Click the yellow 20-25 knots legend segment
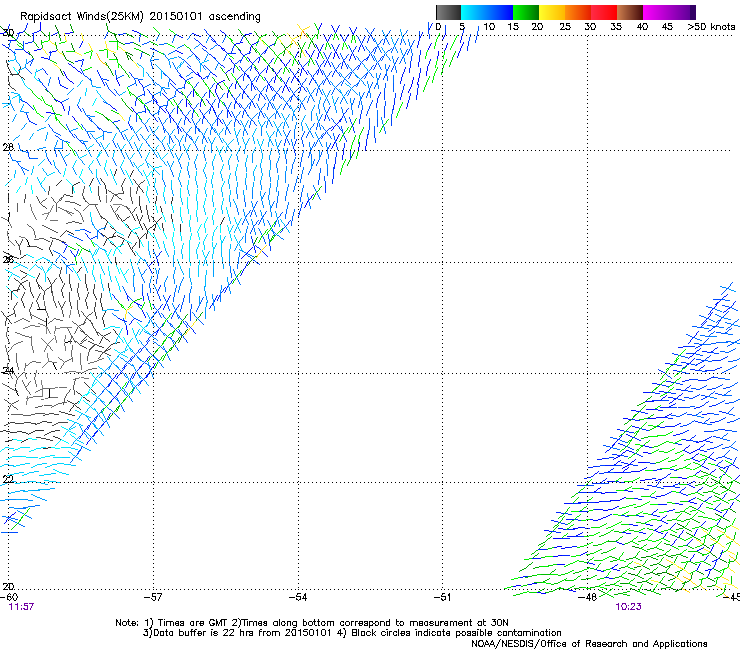The height and width of the screenshot is (650, 740). tap(552, 12)
